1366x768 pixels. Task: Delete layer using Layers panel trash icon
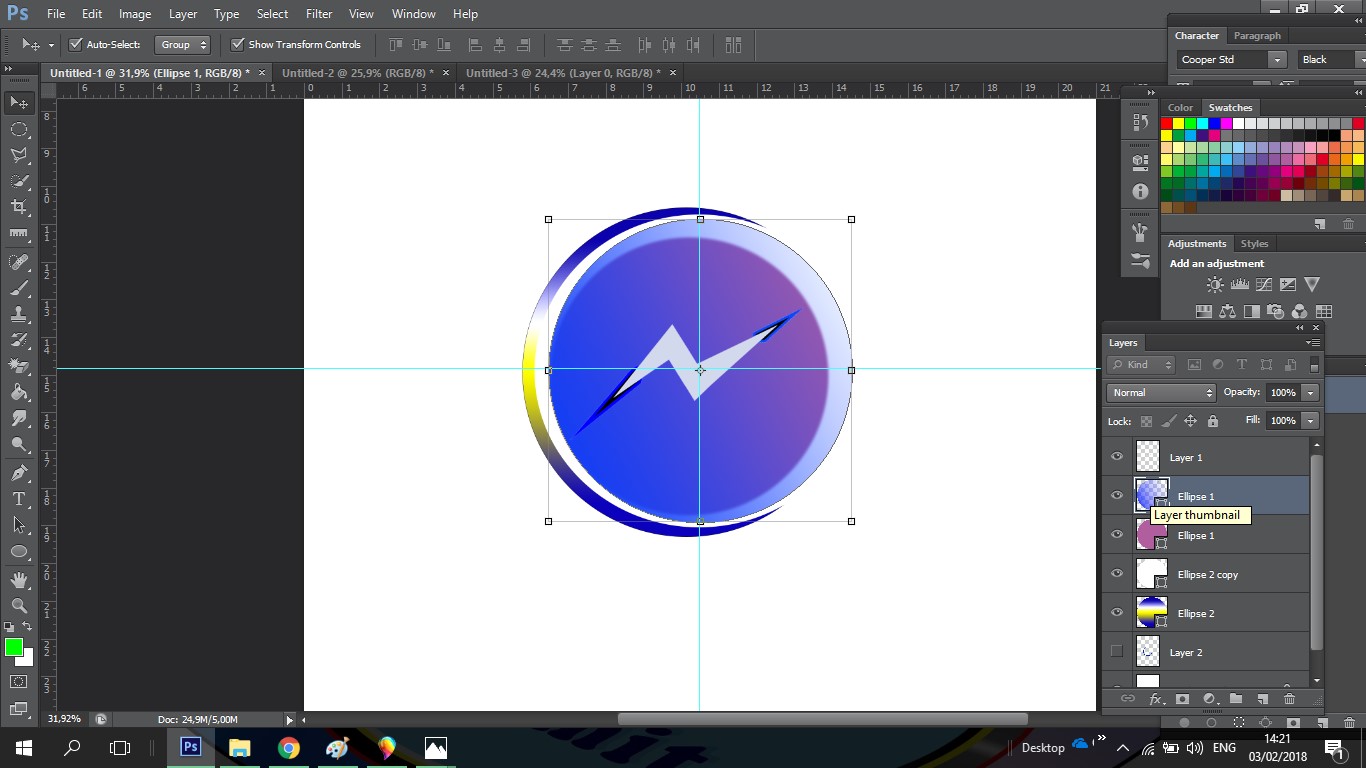(1289, 699)
